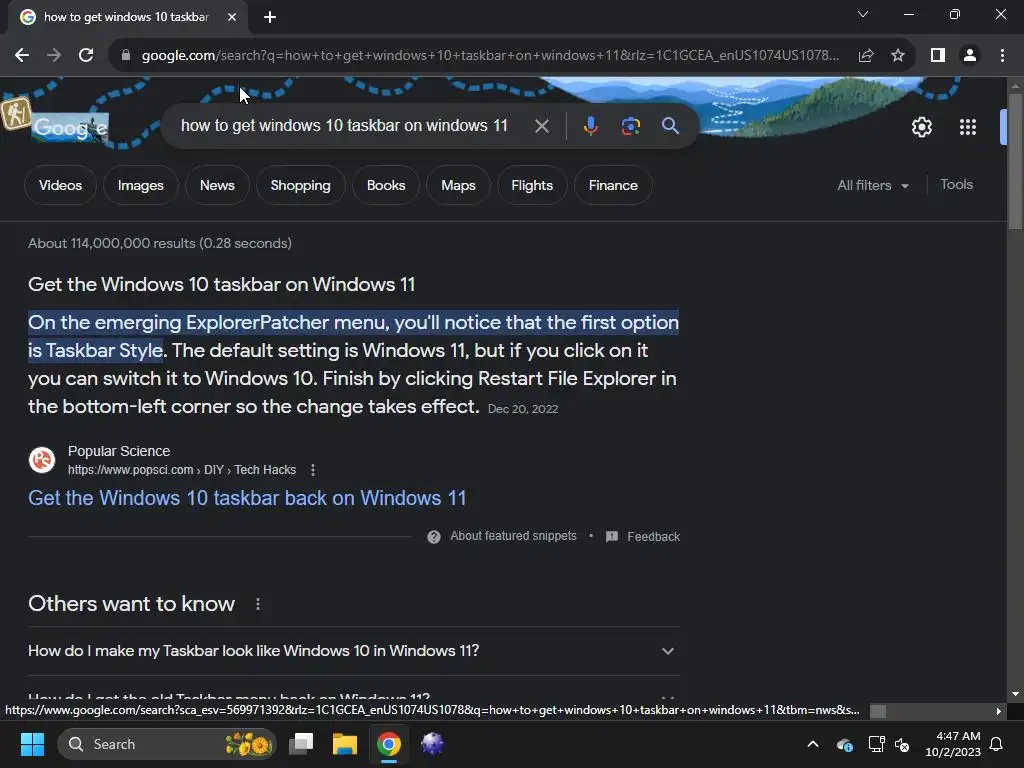
Task: Share this page via the share icon
Action: pyautogui.click(x=866, y=56)
